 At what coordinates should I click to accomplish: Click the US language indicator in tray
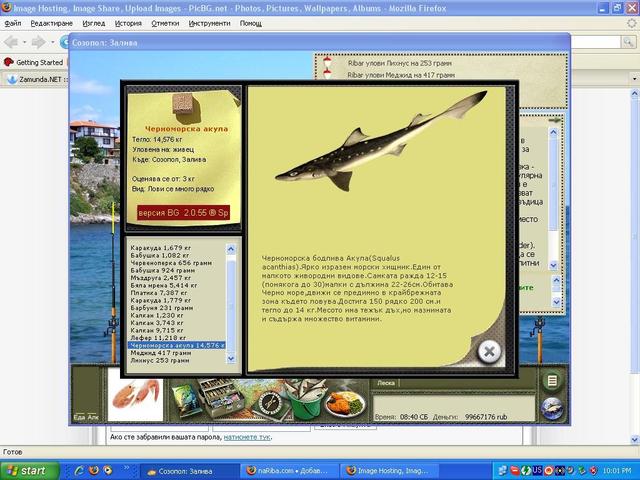tap(537, 470)
